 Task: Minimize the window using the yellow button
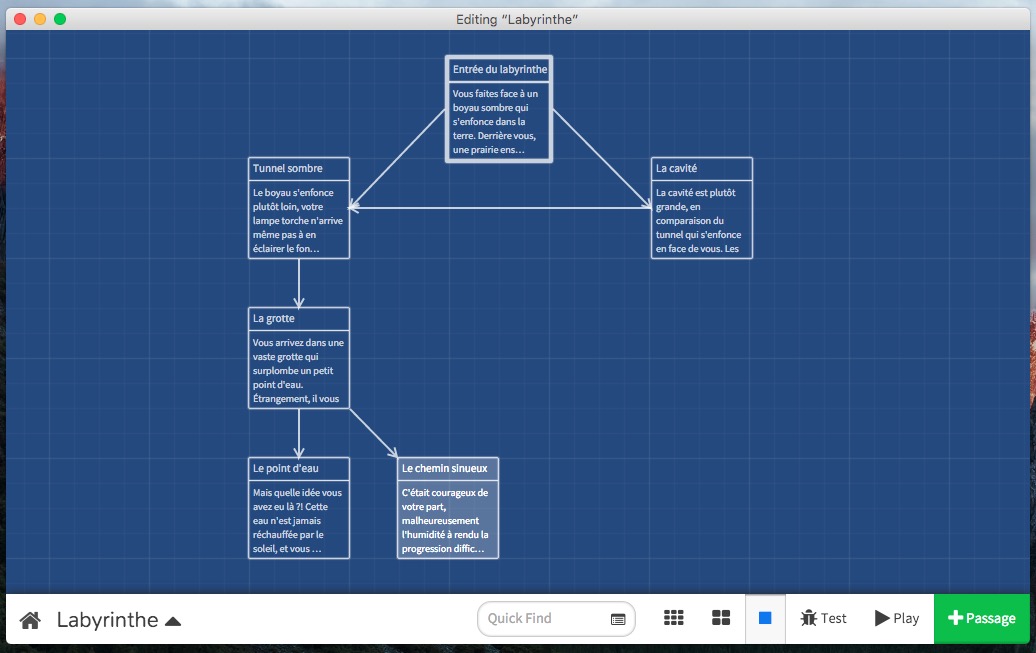pyautogui.click(x=40, y=19)
